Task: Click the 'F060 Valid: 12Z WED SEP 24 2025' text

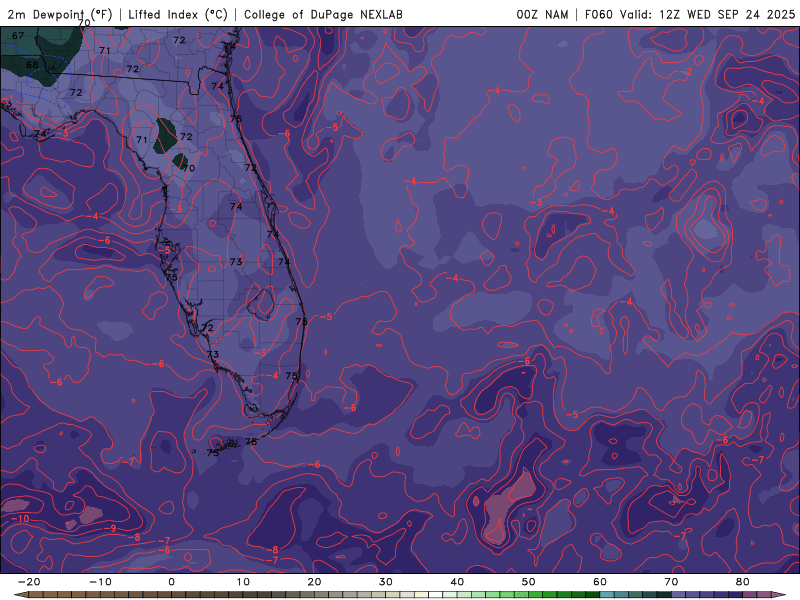Action: [x=690, y=14]
